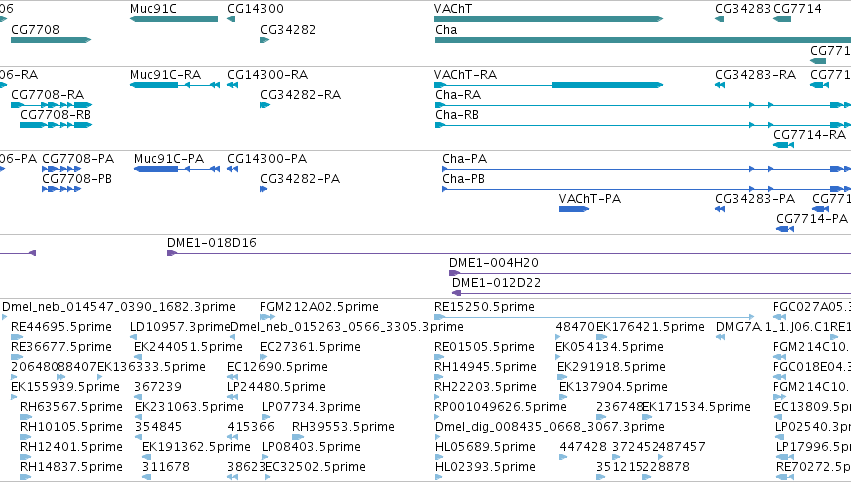The height and width of the screenshot is (482, 851).
Task: Select the DME1-004H20 clone arrow
Action: (454, 273)
